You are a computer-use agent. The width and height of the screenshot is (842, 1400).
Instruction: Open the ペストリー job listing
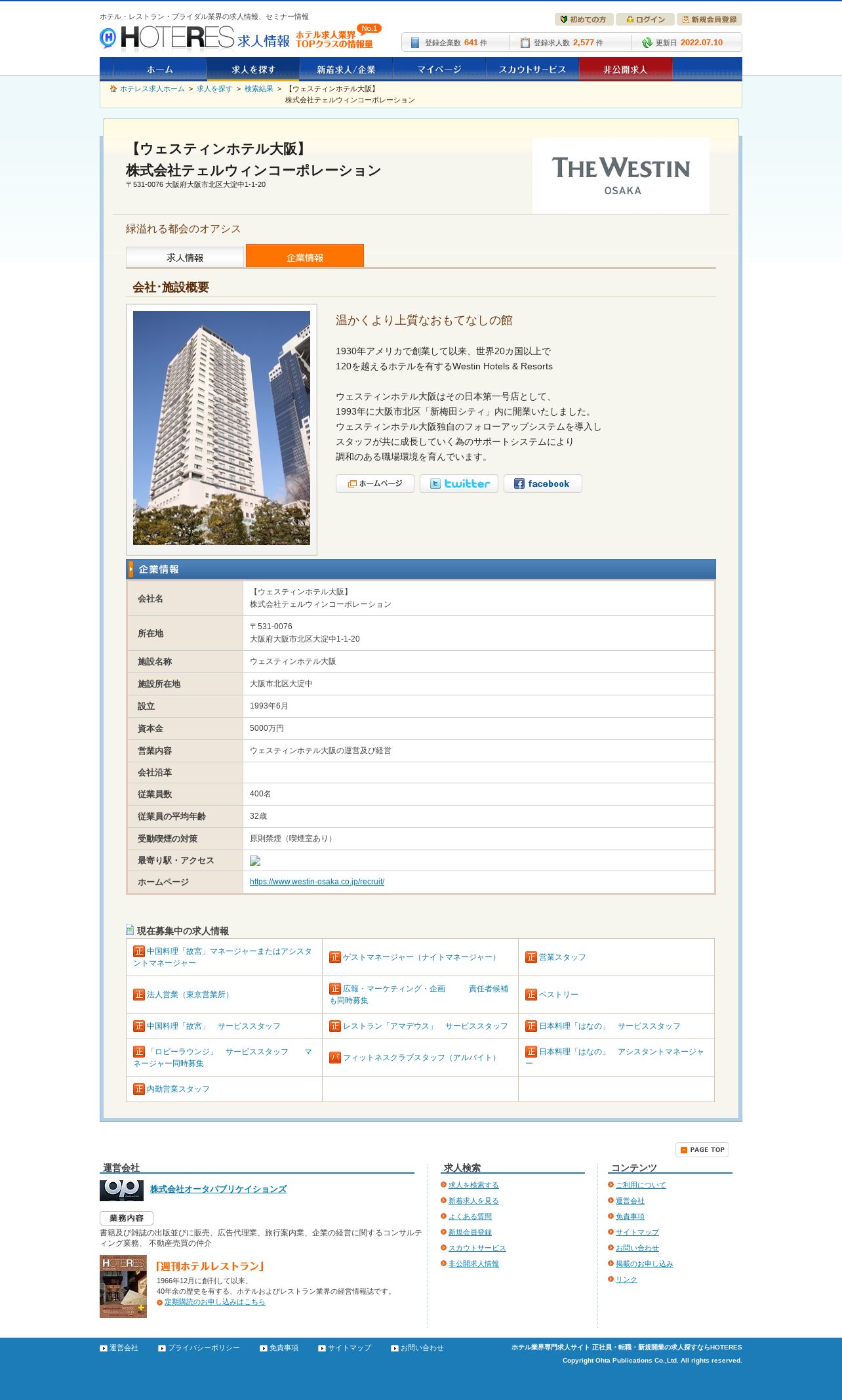click(559, 995)
